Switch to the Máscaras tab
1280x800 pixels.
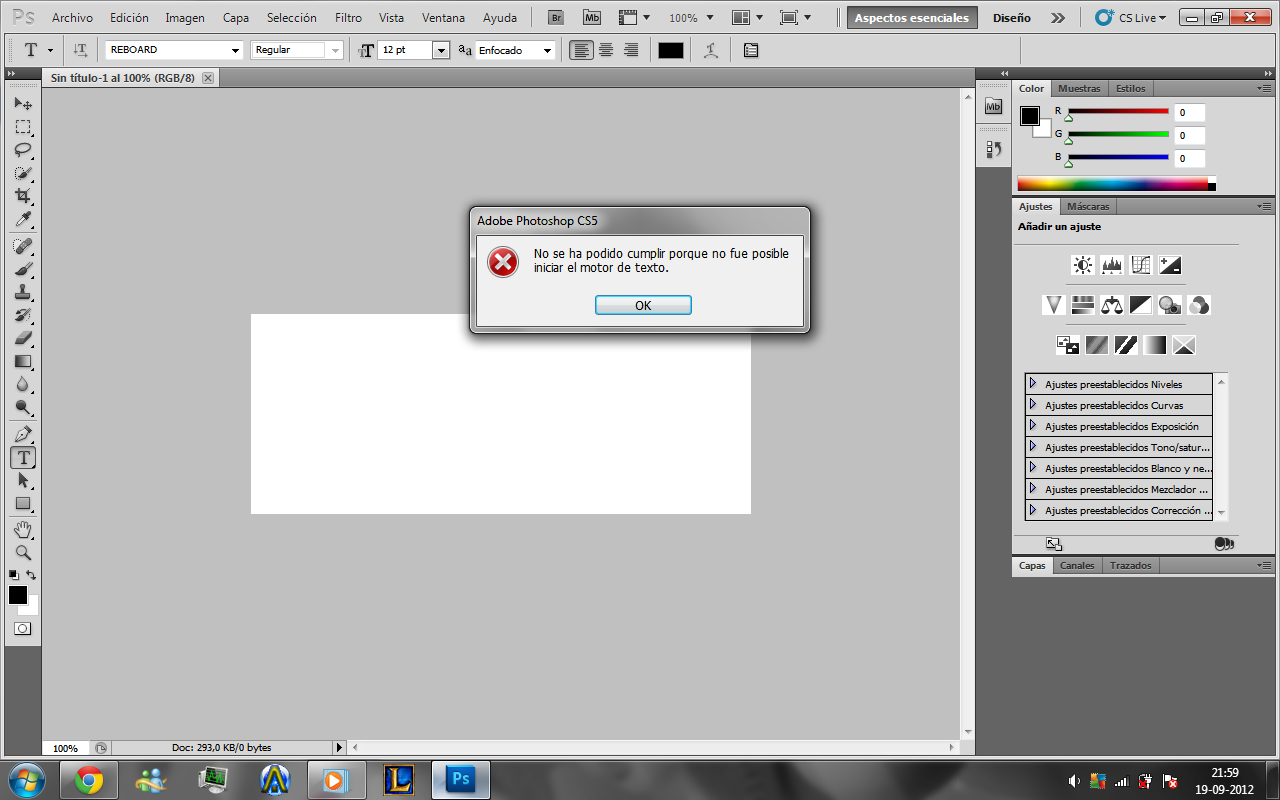point(1087,206)
